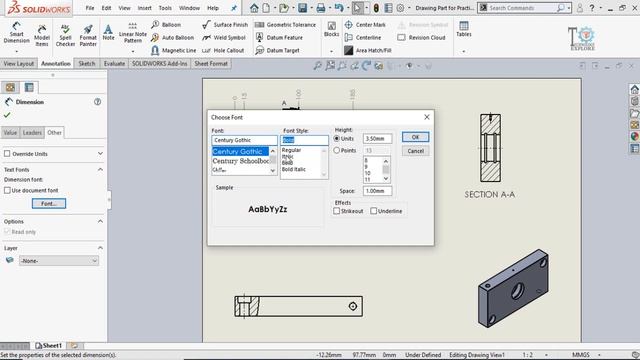The image size is (640, 360).
Task: Open the Blocks tool
Action: [x=331, y=29]
